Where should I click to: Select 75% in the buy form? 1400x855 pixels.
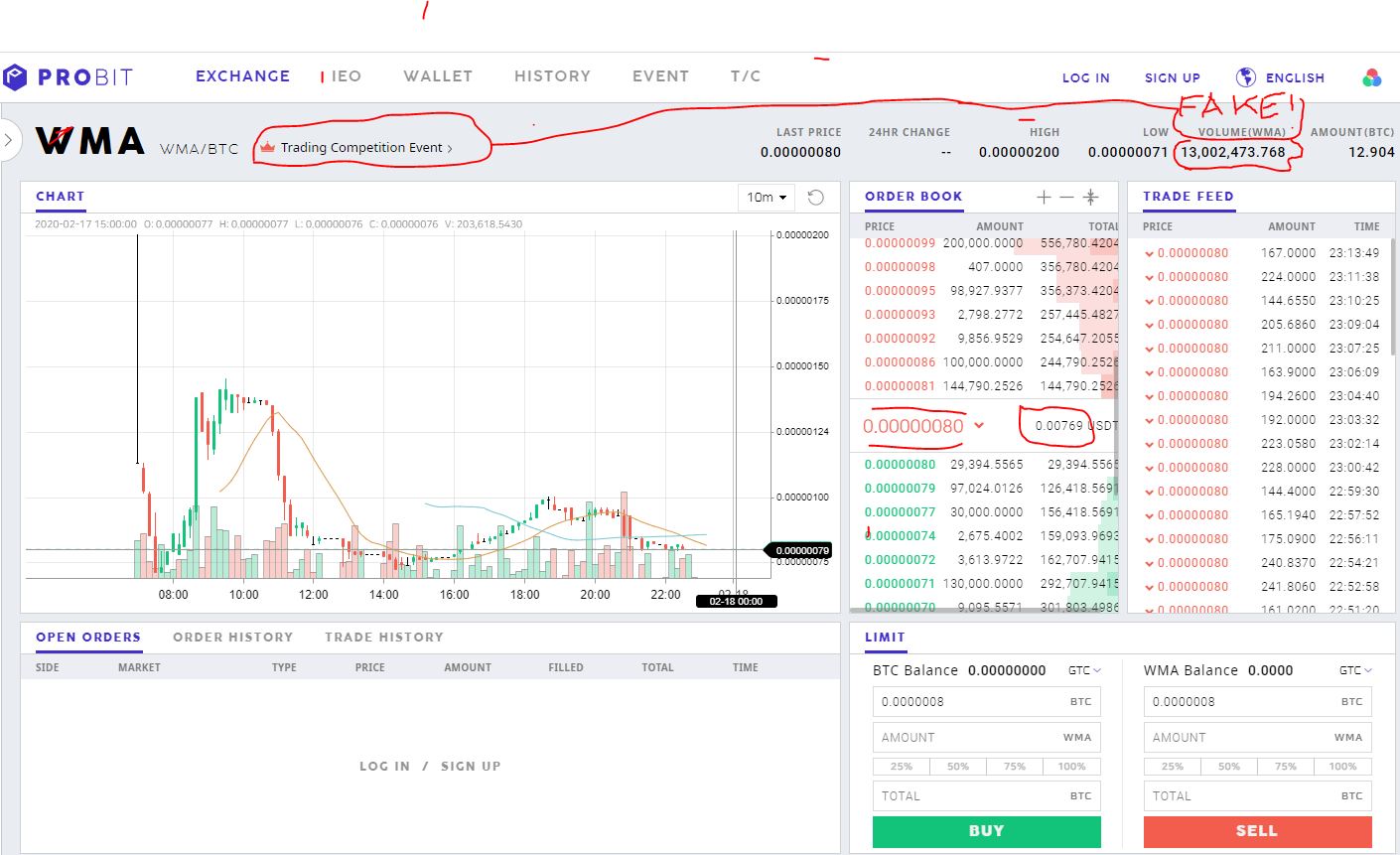[1015, 767]
